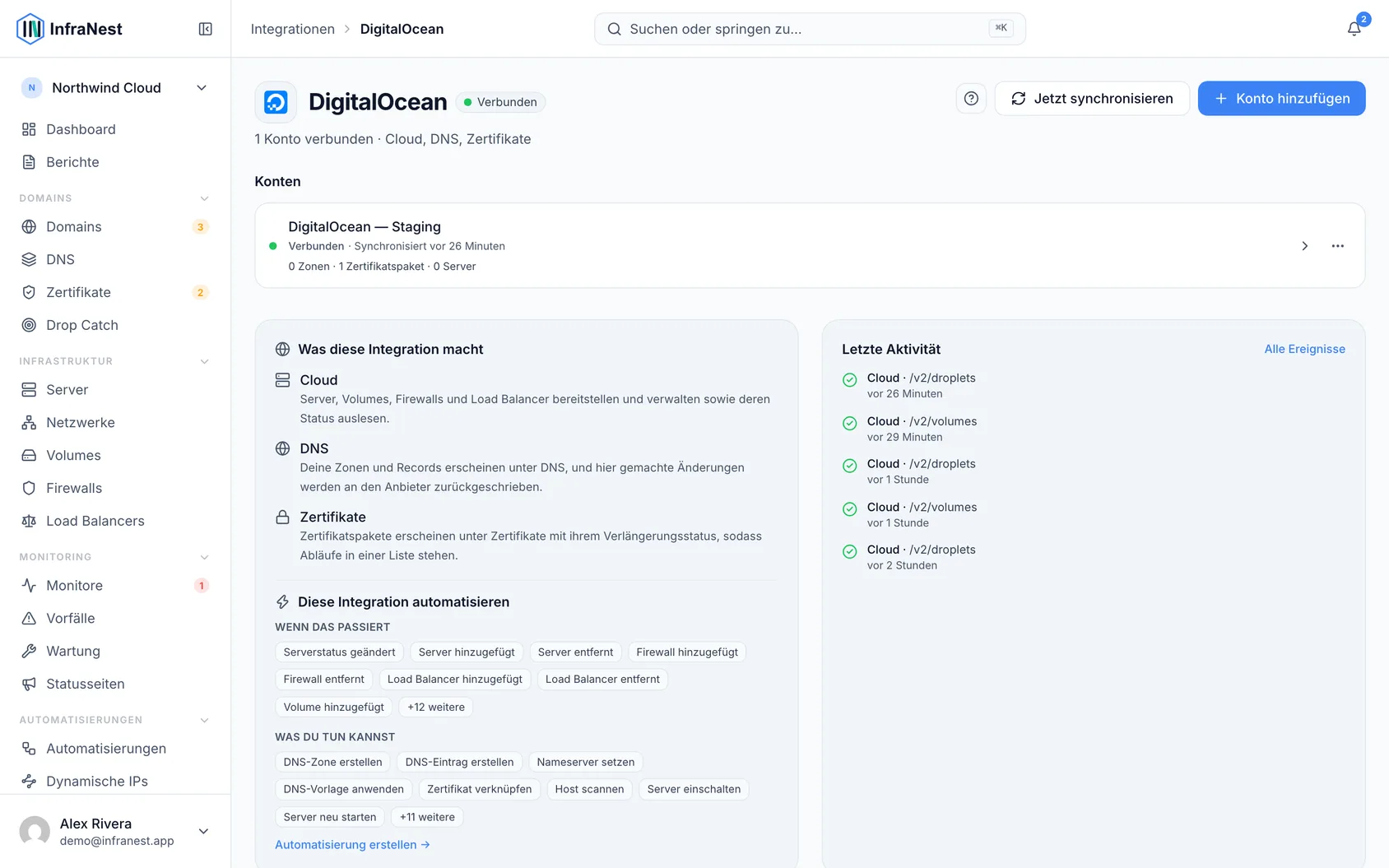The height and width of the screenshot is (868, 1389).
Task: Click the Monitore pulse icon
Action: pos(29,585)
